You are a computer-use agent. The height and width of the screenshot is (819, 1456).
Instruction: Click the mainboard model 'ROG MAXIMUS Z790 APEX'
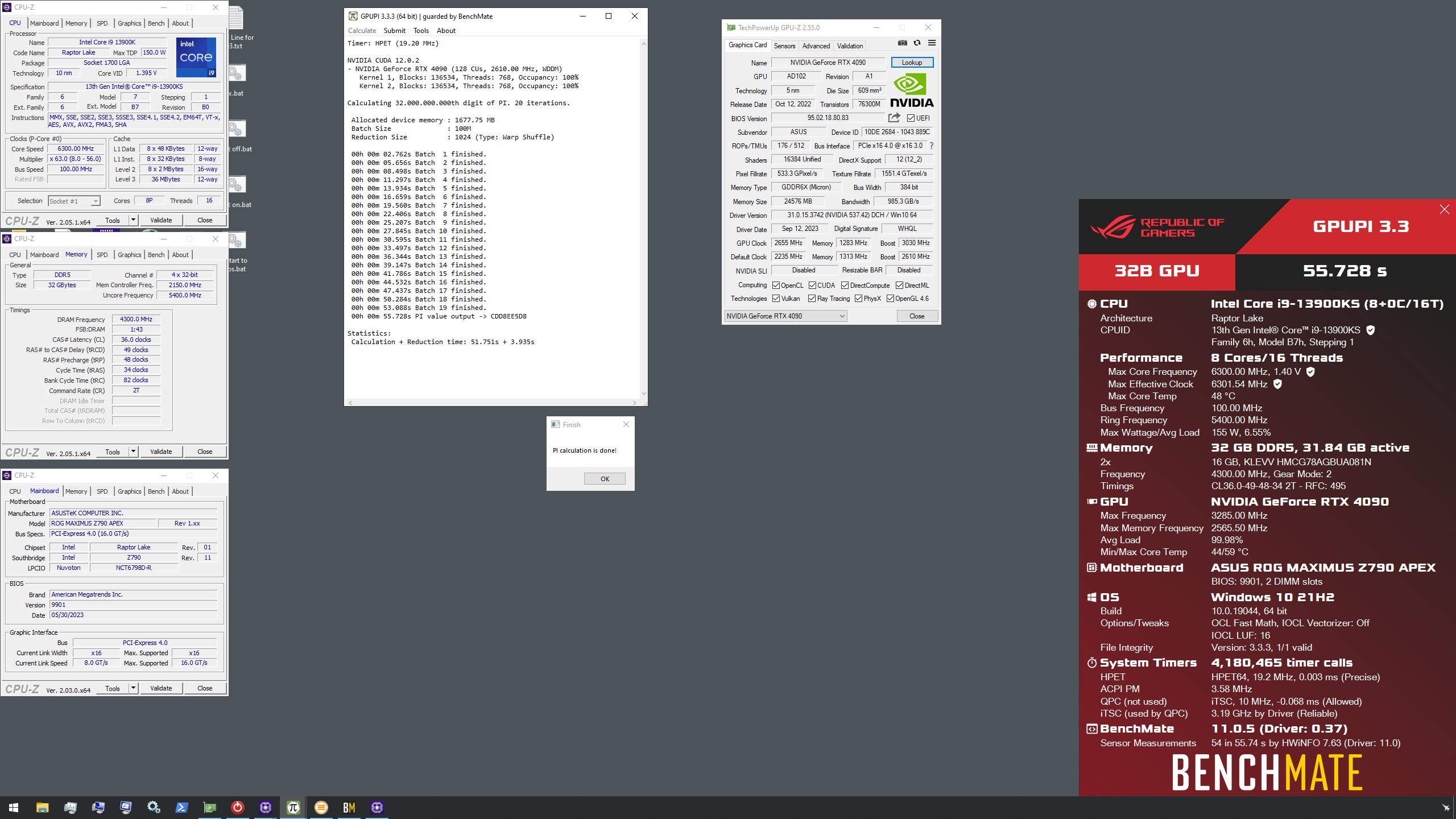pyautogui.click(x=102, y=523)
